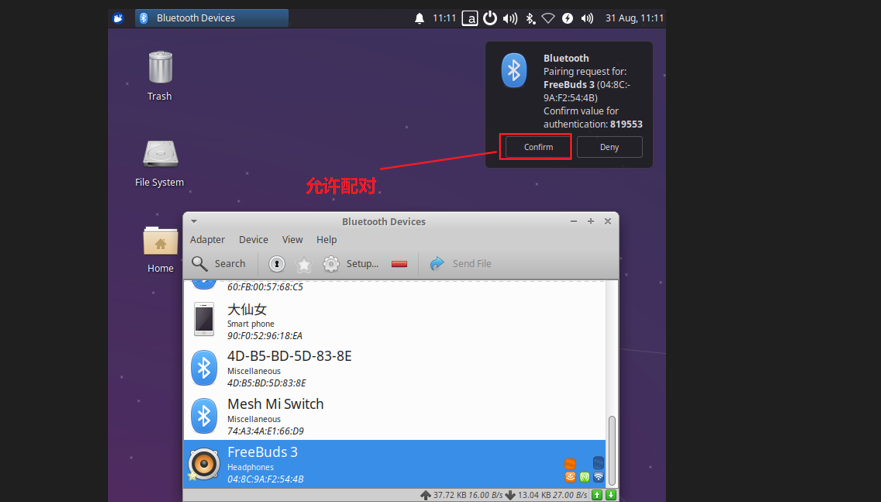881x502 pixels.
Task: Click the Setup gear button
Action: 351,264
